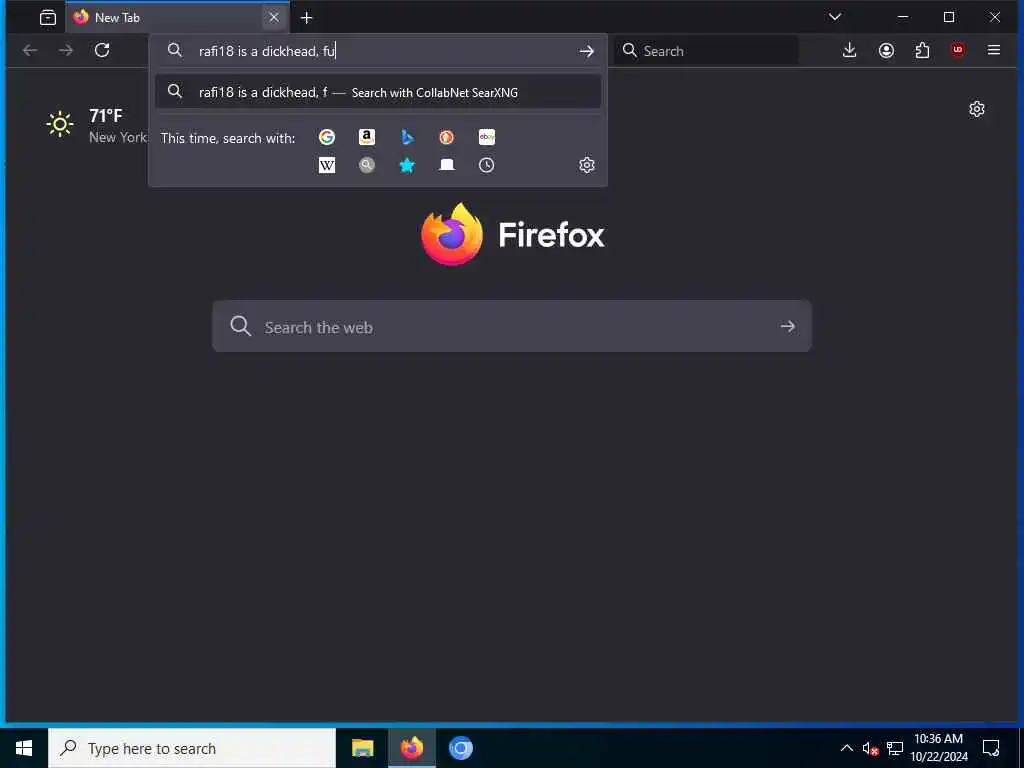
Task: Open network status in system tray
Action: [x=895, y=748]
